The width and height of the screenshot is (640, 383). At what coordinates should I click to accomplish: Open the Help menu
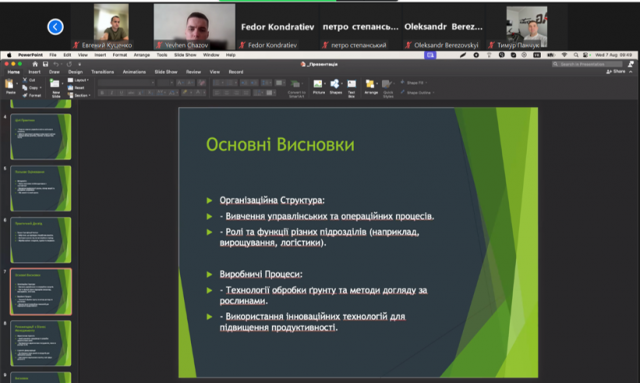click(x=231, y=55)
